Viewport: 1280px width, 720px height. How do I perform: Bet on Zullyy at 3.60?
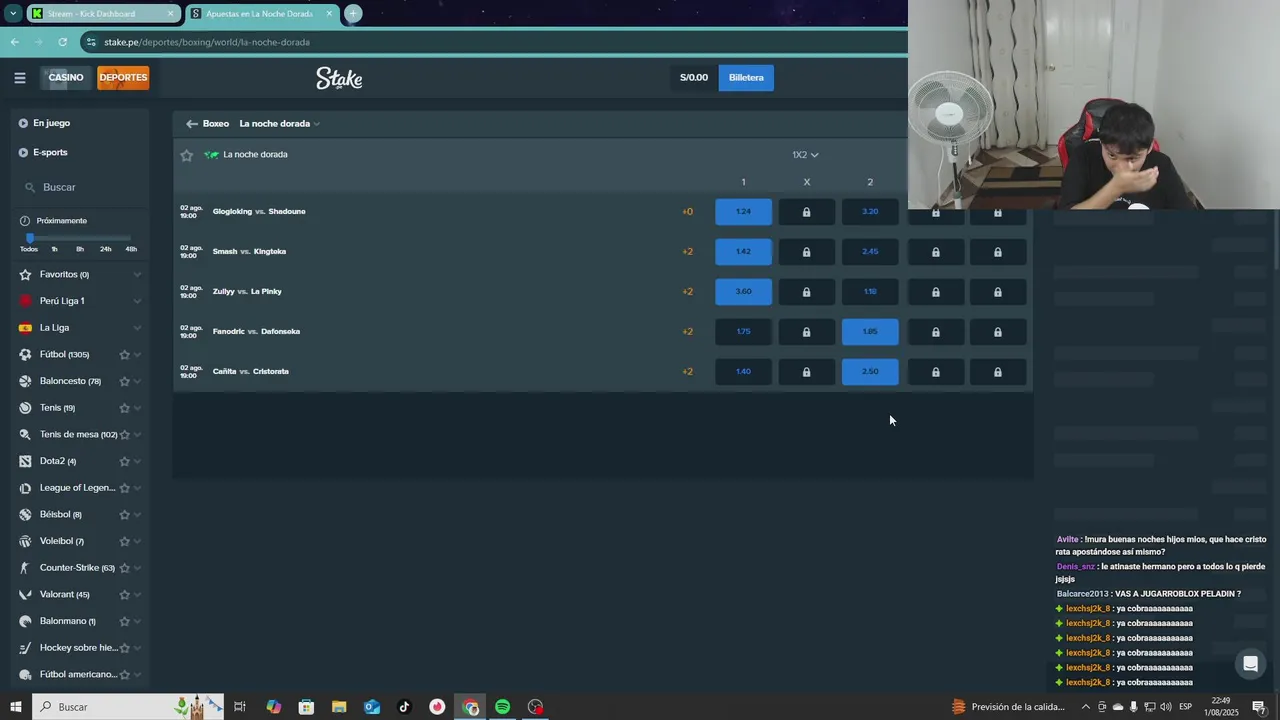pyautogui.click(x=743, y=292)
